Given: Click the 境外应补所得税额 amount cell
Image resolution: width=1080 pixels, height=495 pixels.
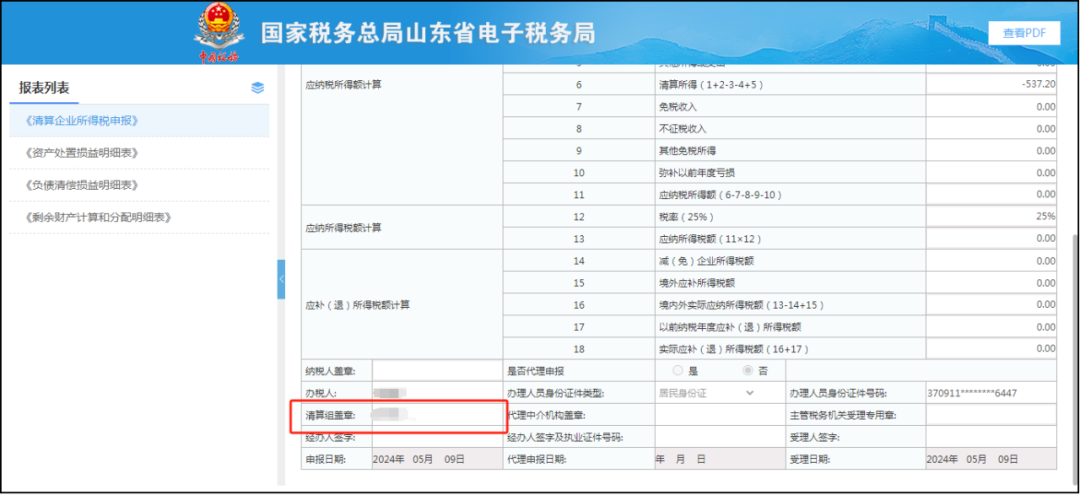Looking at the screenshot, I should pyautogui.click(x=990, y=282).
